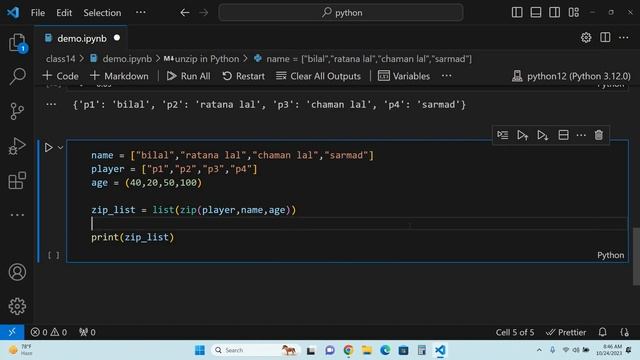The image size is (640, 360).
Task: Change cell language from Python
Action: pos(610,255)
